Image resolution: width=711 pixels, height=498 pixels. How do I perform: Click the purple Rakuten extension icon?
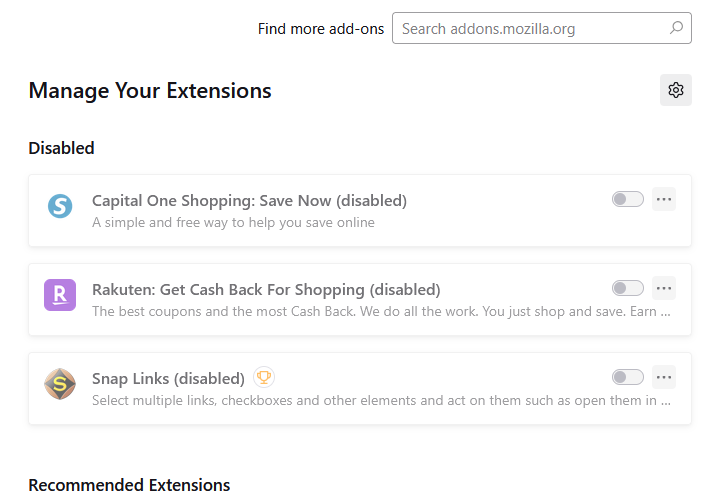point(60,295)
